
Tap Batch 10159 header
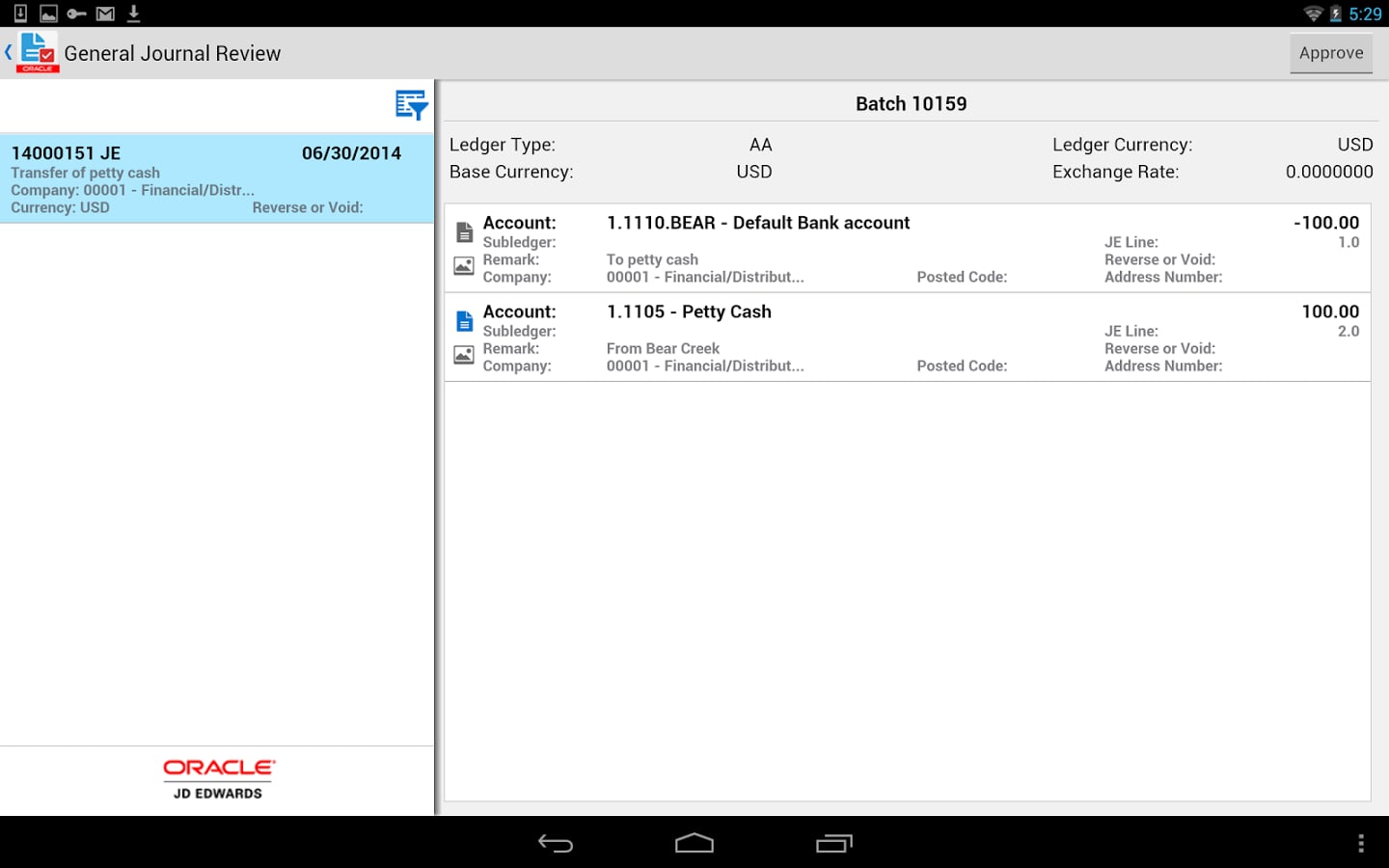[911, 103]
